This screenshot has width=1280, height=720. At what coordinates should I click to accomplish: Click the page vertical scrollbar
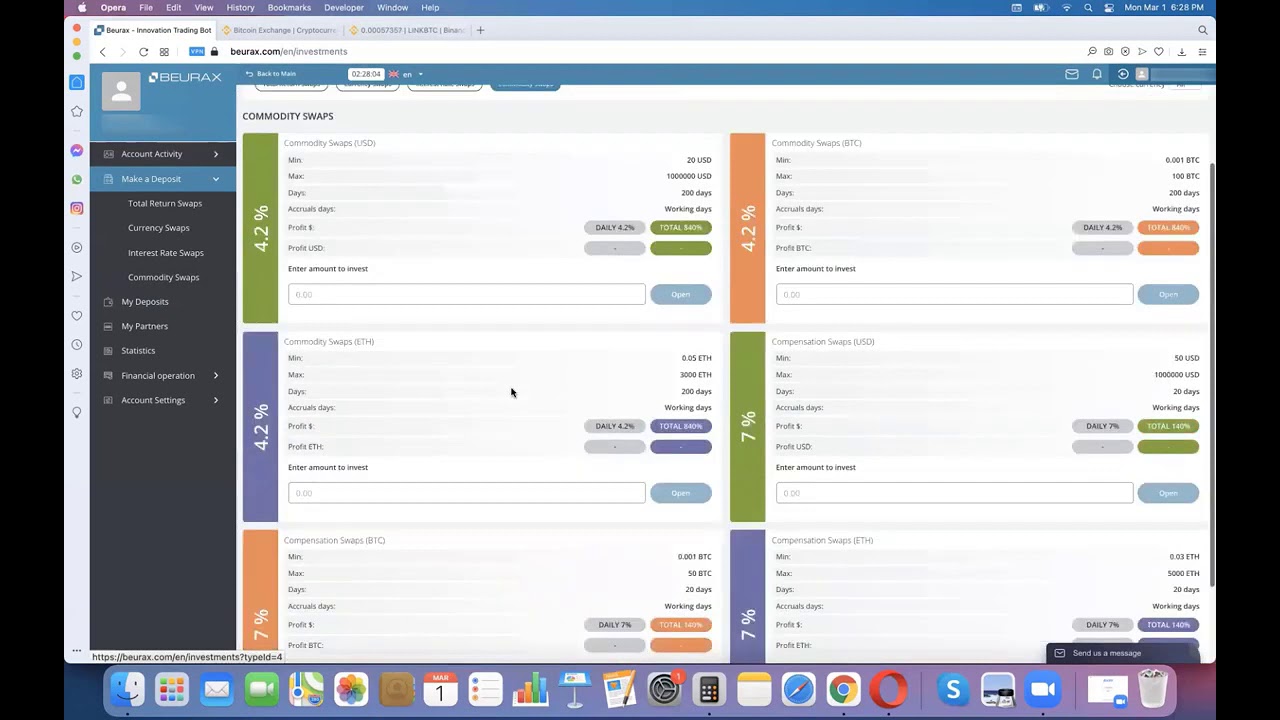(x=1212, y=375)
